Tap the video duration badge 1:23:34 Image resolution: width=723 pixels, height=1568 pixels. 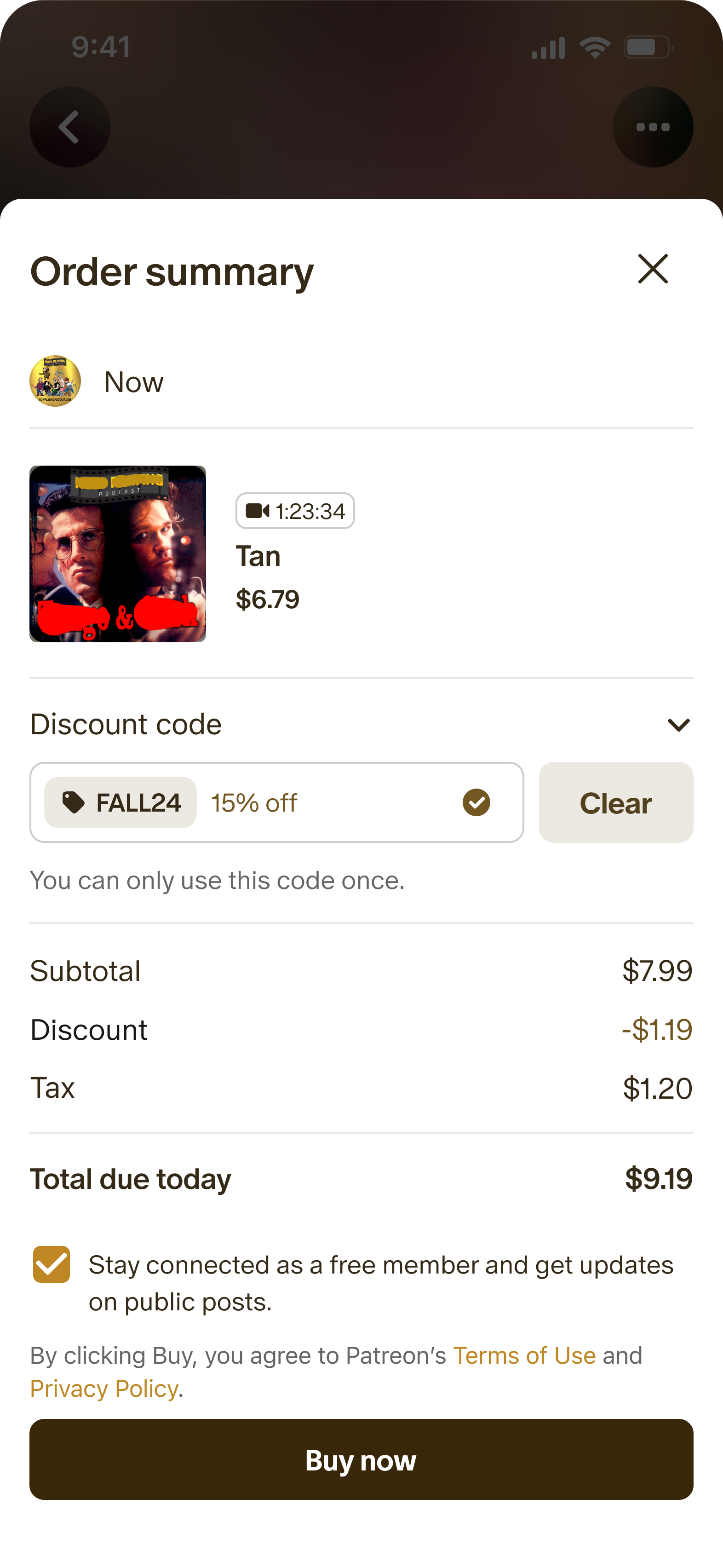tap(295, 511)
